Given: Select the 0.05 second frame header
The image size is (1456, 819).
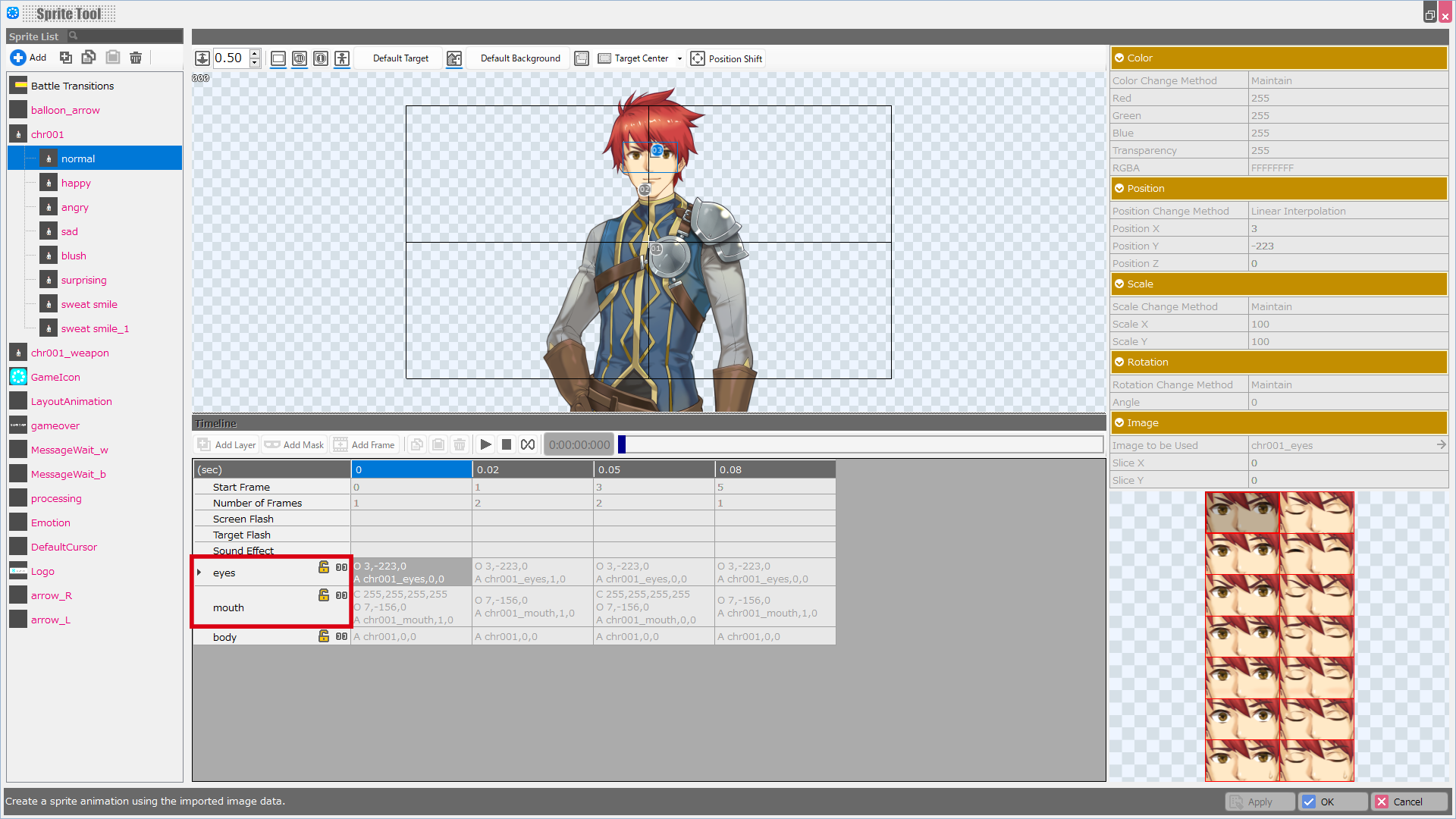Looking at the screenshot, I should 654,469.
